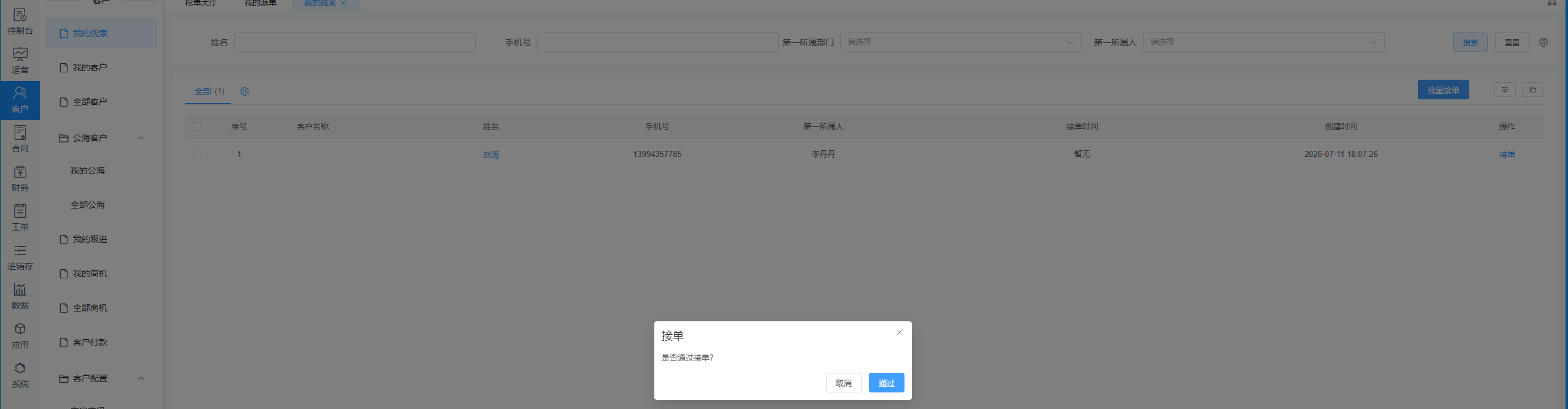This screenshot has width=1568, height=409.
Task: Open the 数据 data module
Action: pos(20,296)
